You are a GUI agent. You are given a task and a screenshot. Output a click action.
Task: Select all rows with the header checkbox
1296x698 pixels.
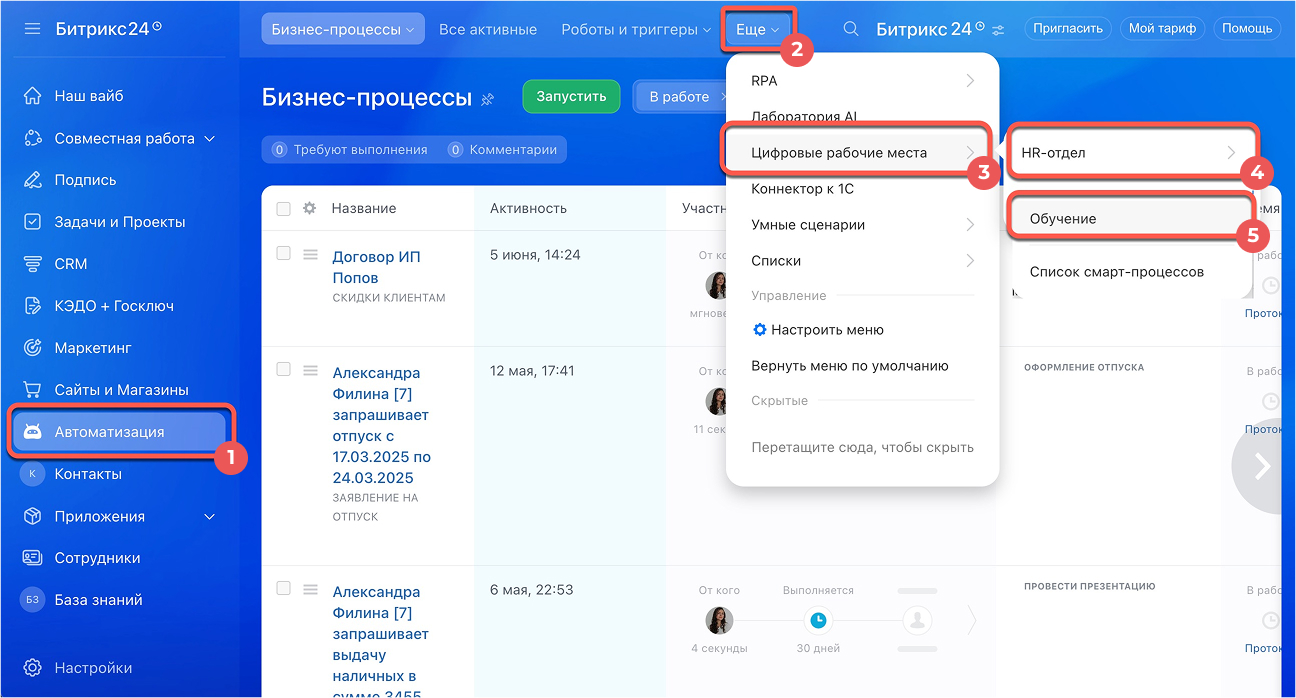pos(283,209)
